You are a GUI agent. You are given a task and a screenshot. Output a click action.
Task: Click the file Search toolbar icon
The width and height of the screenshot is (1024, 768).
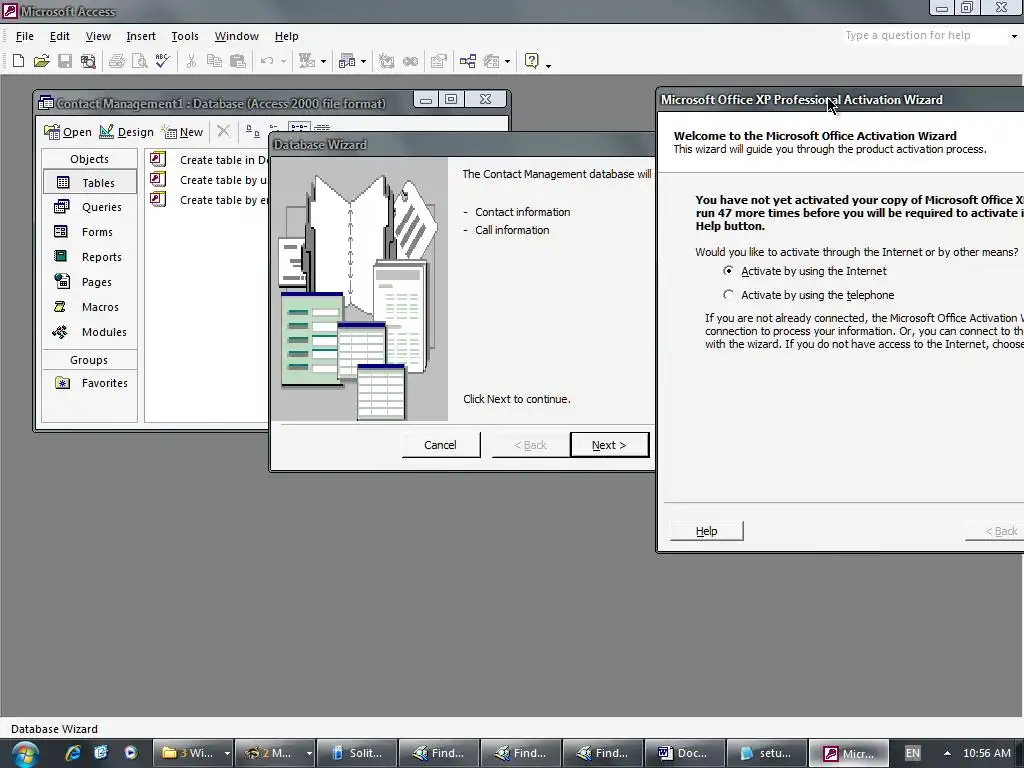[88, 61]
